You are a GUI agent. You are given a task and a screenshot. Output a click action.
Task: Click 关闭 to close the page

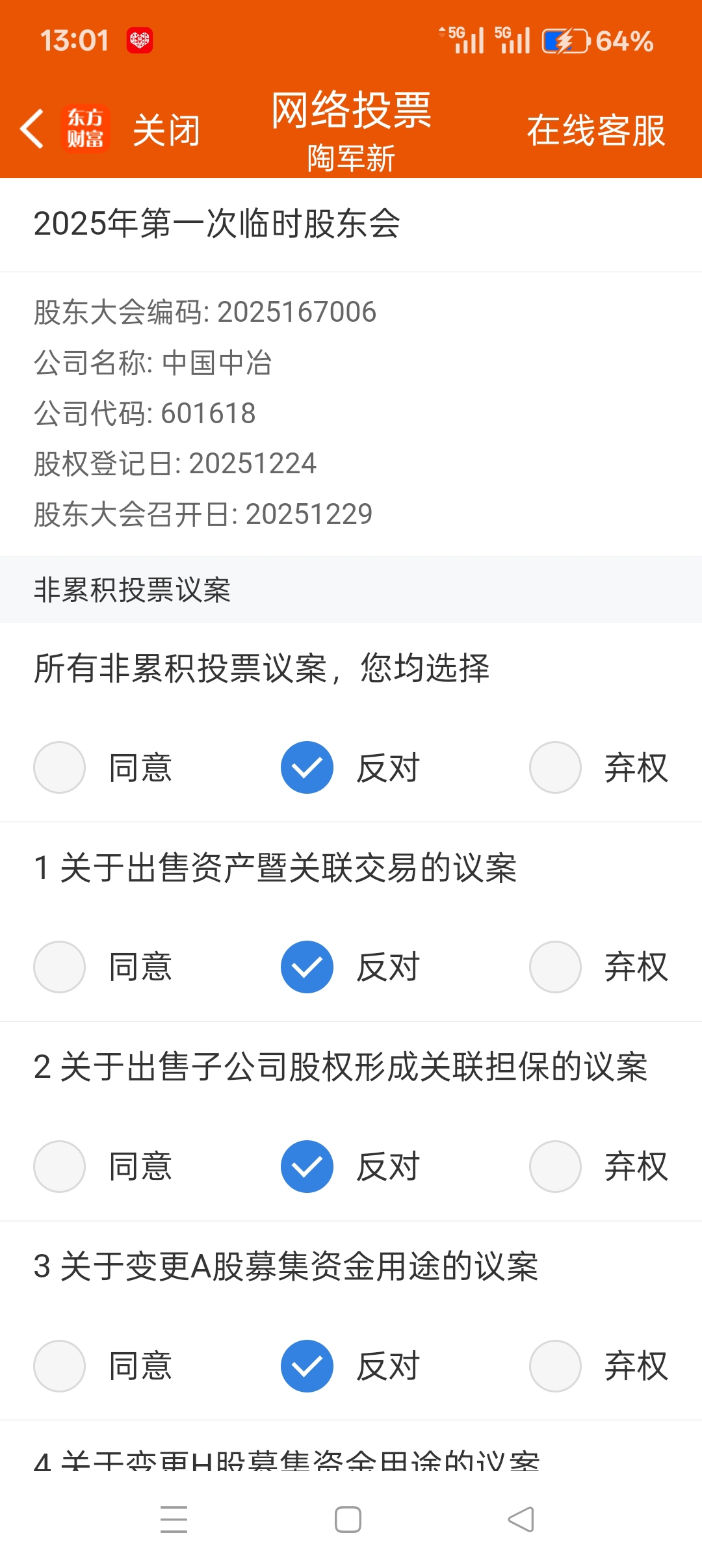point(166,130)
